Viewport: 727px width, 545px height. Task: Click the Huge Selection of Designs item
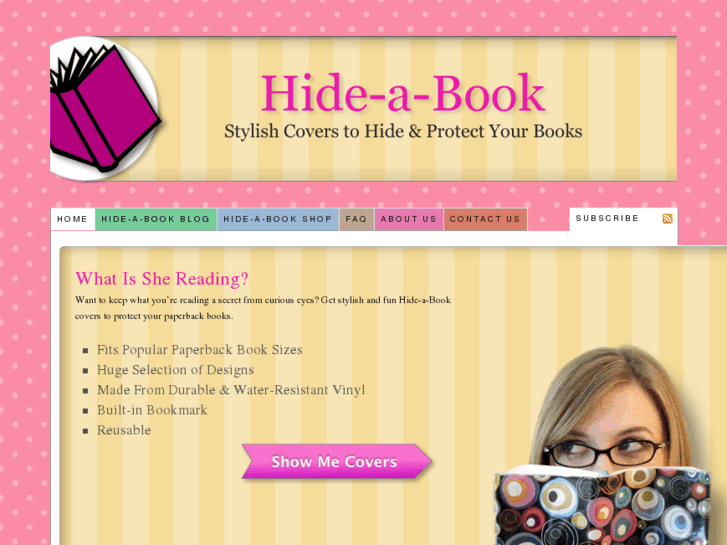[x=175, y=370]
